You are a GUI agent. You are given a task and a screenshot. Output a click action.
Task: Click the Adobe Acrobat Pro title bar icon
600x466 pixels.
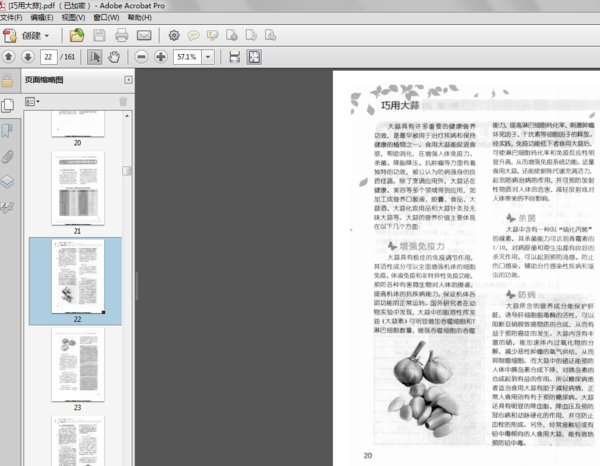pyautogui.click(x=2, y=6)
